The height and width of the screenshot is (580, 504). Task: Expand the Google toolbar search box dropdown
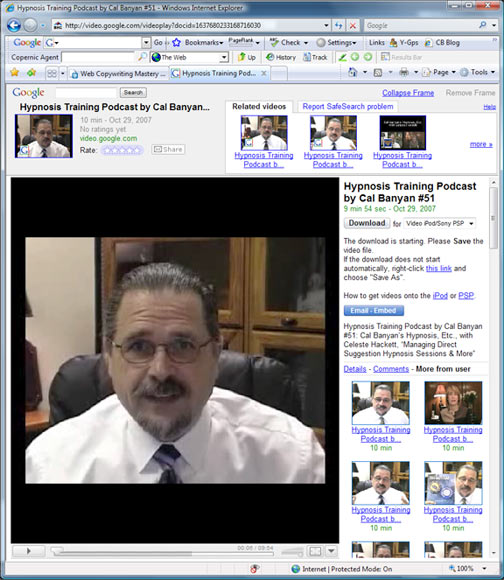click(x=146, y=43)
